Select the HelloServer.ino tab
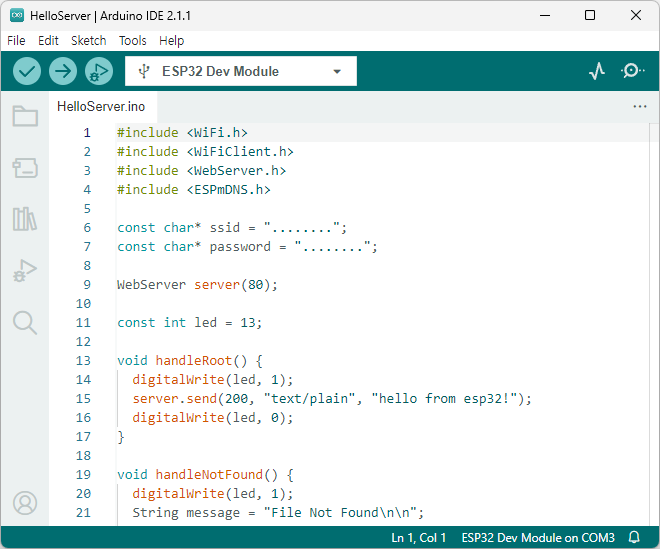This screenshot has width=660, height=549. tap(101, 107)
